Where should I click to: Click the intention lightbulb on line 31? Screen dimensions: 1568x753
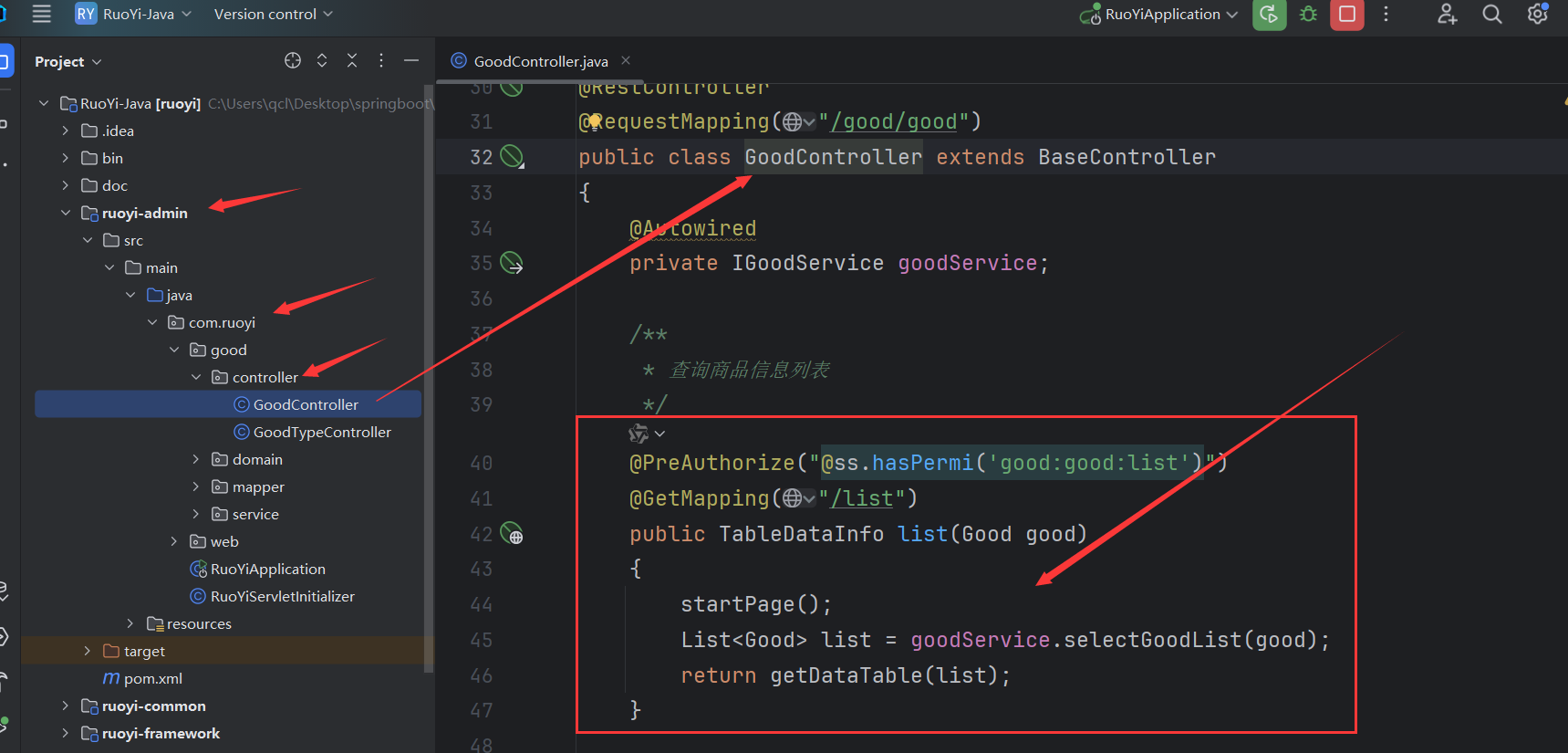(594, 121)
